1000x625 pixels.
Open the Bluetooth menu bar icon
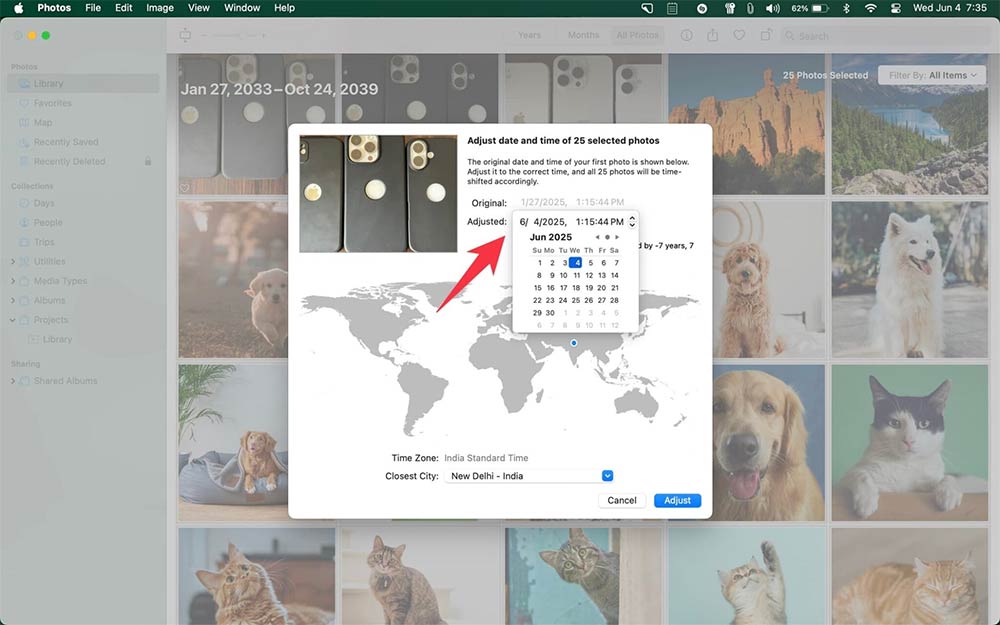point(847,7)
